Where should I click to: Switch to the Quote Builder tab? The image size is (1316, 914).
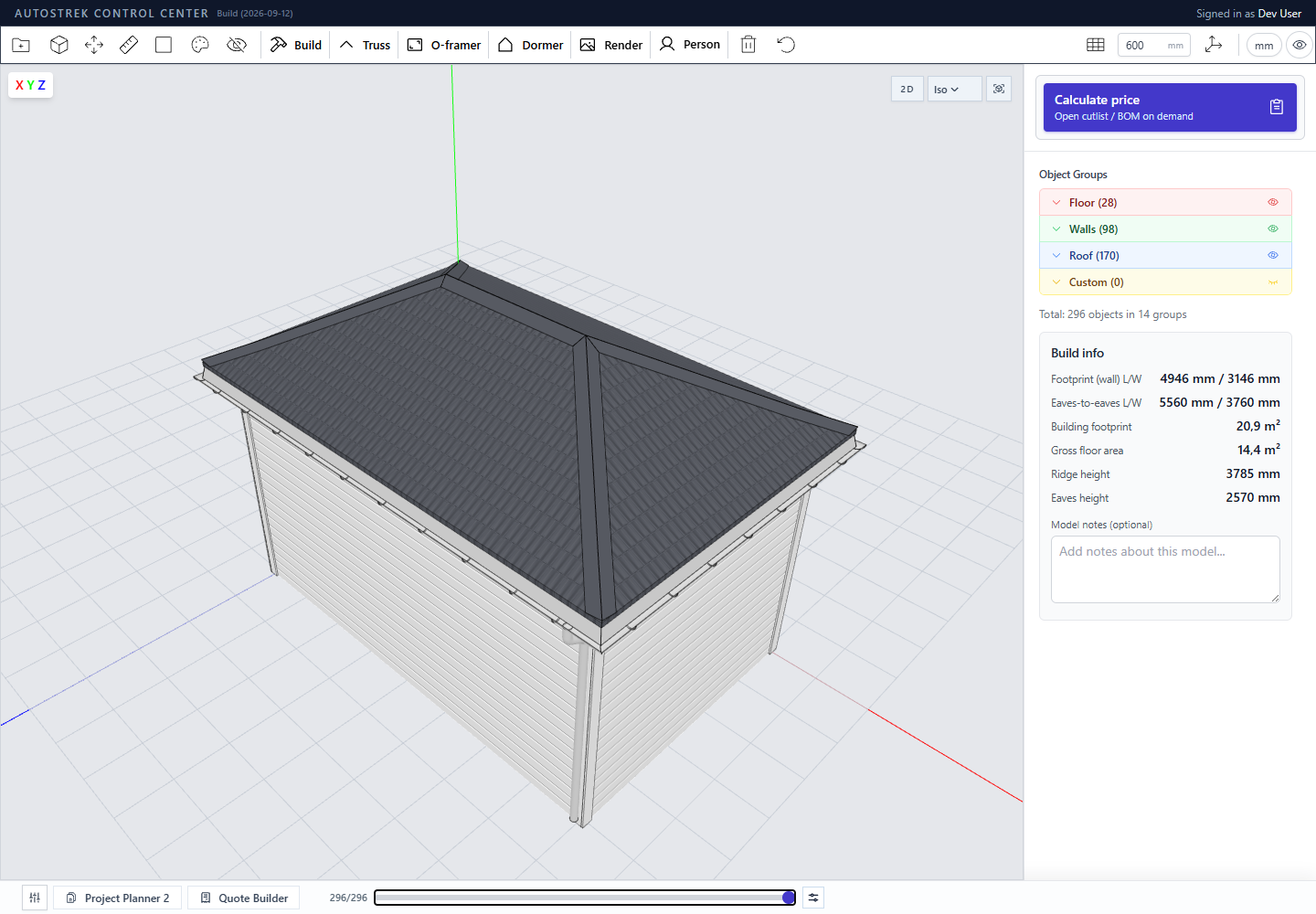tap(245, 898)
